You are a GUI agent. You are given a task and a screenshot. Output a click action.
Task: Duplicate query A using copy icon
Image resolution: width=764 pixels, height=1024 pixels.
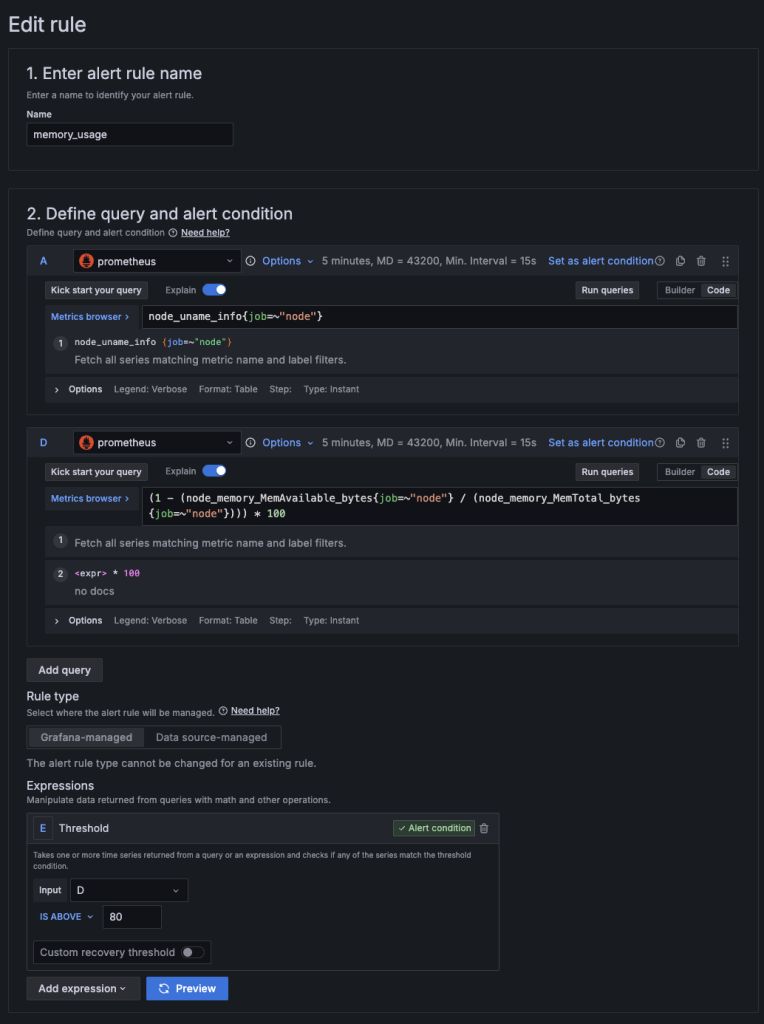(x=680, y=261)
